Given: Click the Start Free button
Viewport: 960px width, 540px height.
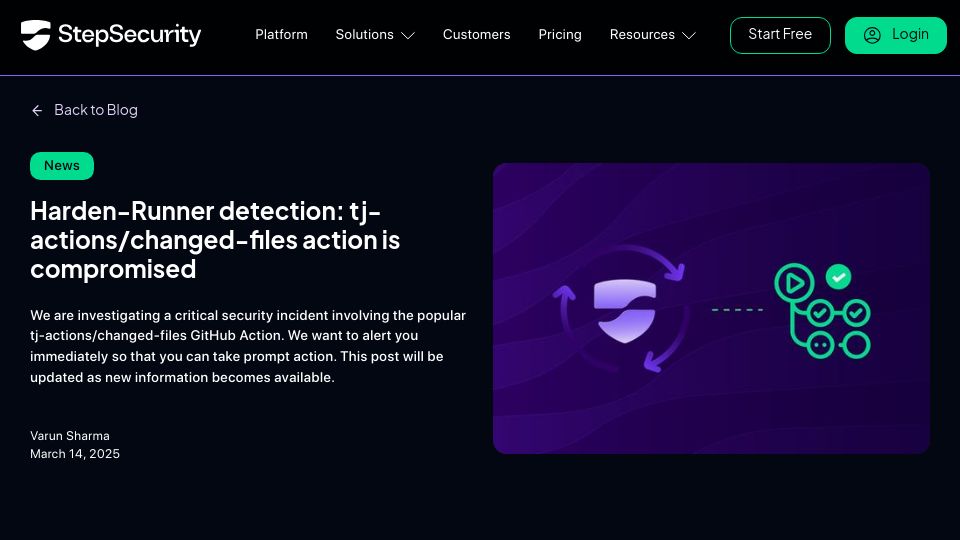Looking at the screenshot, I should (780, 35).
